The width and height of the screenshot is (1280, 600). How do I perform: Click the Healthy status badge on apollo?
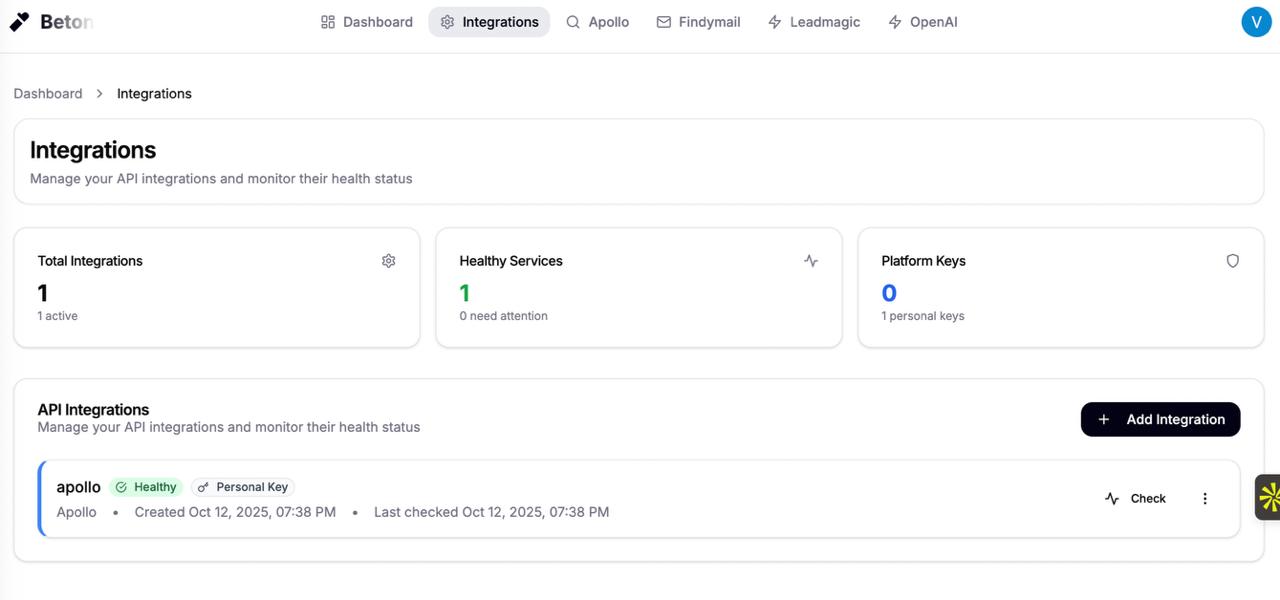click(x=146, y=487)
